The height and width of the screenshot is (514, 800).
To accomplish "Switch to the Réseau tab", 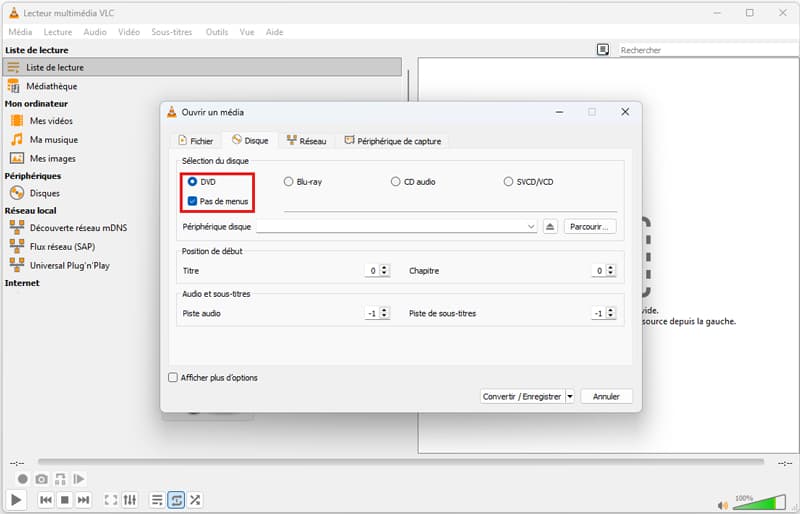I will tap(306, 141).
